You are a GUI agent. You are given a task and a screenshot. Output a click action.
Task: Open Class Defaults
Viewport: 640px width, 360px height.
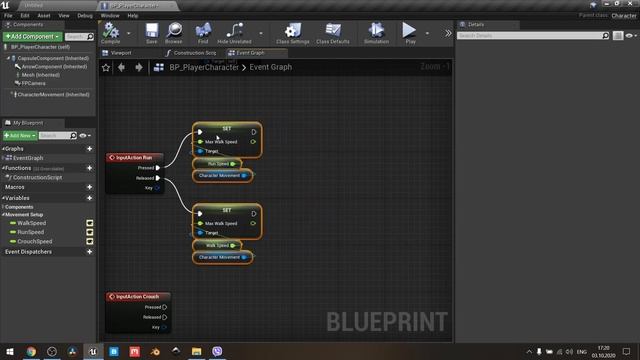coord(333,33)
